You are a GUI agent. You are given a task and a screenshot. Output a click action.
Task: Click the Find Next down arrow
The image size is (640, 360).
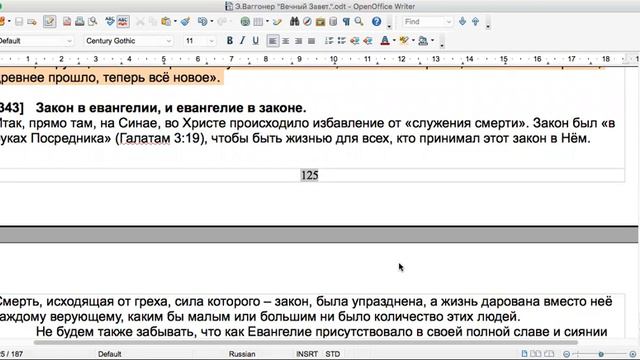462,22
